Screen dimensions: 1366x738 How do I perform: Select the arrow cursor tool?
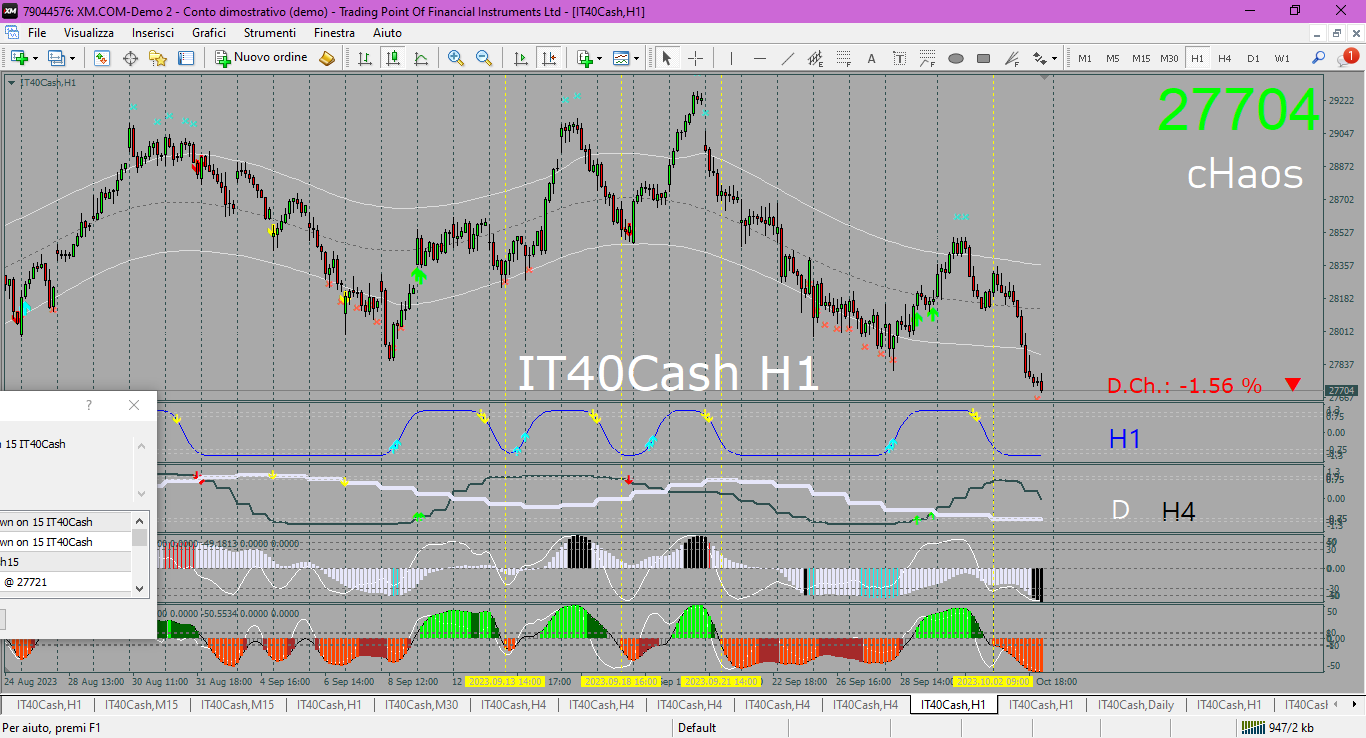(x=667, y=58)
